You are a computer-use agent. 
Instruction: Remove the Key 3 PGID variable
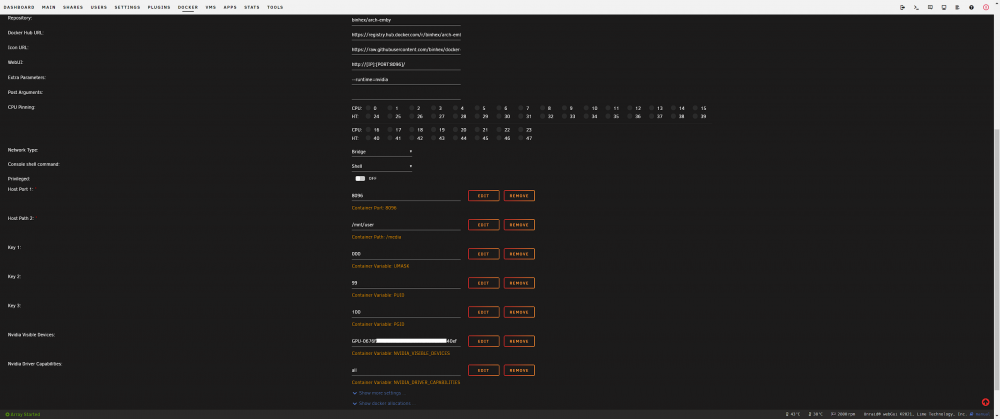click(519, 312)
